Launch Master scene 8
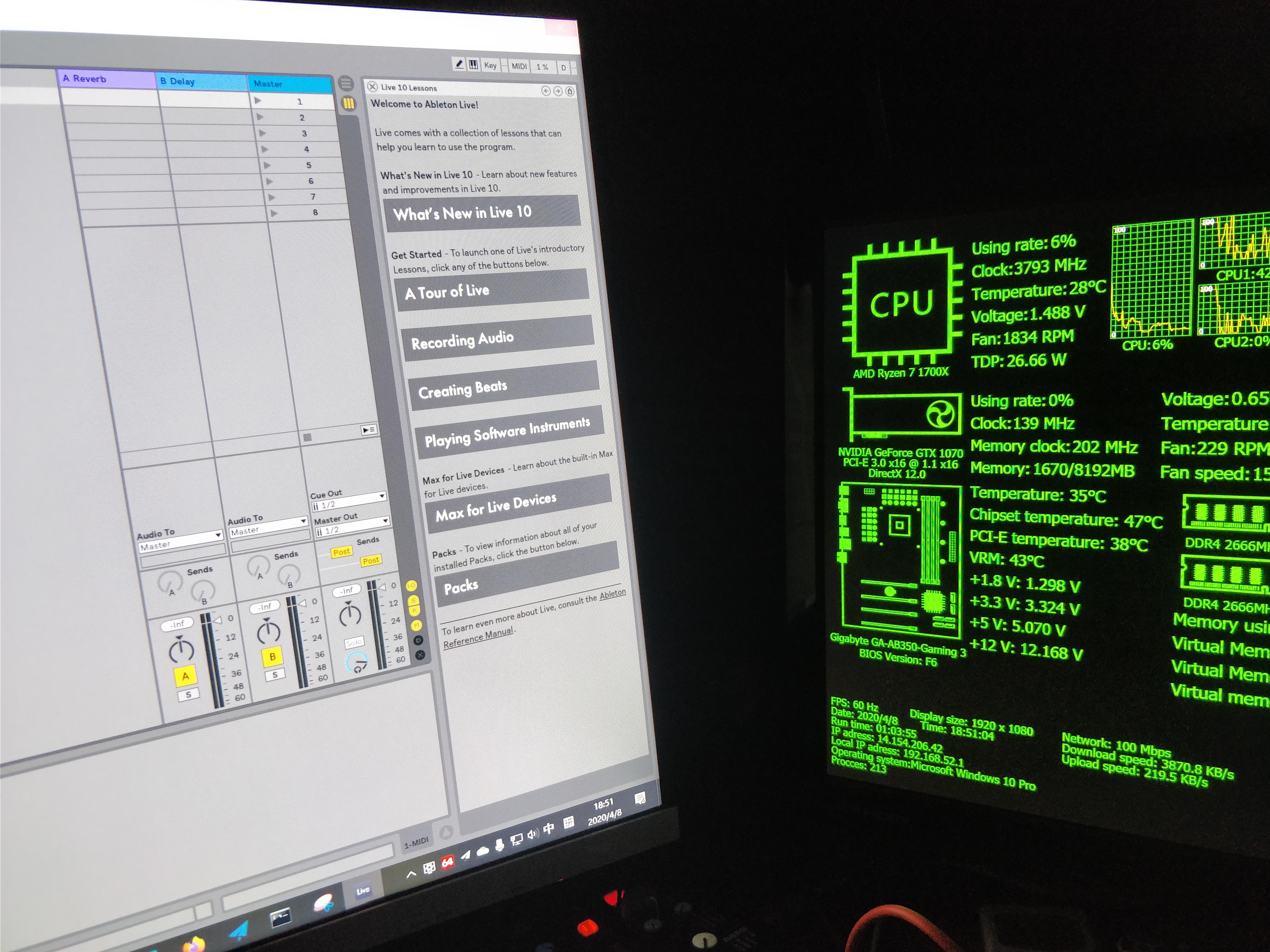Viewport: 1270px width, 952px height. pos(274,213)
